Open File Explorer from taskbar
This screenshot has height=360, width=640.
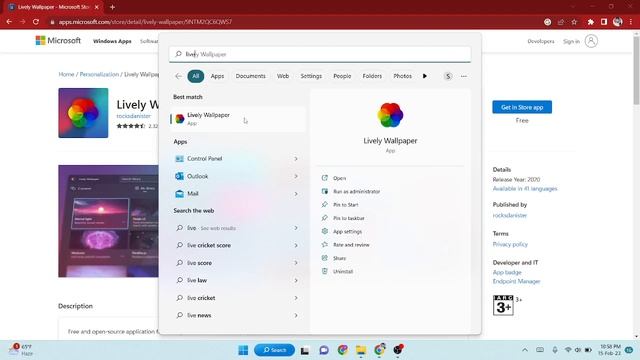tap(361, 350)
